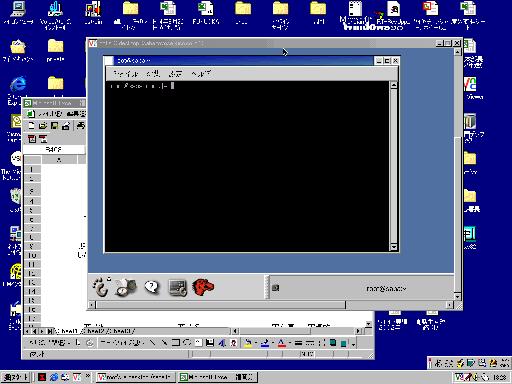This screenshot has width=512, height=384.
Task: Open the GNOME foot main menu
Action: click(x=102, y=287)
